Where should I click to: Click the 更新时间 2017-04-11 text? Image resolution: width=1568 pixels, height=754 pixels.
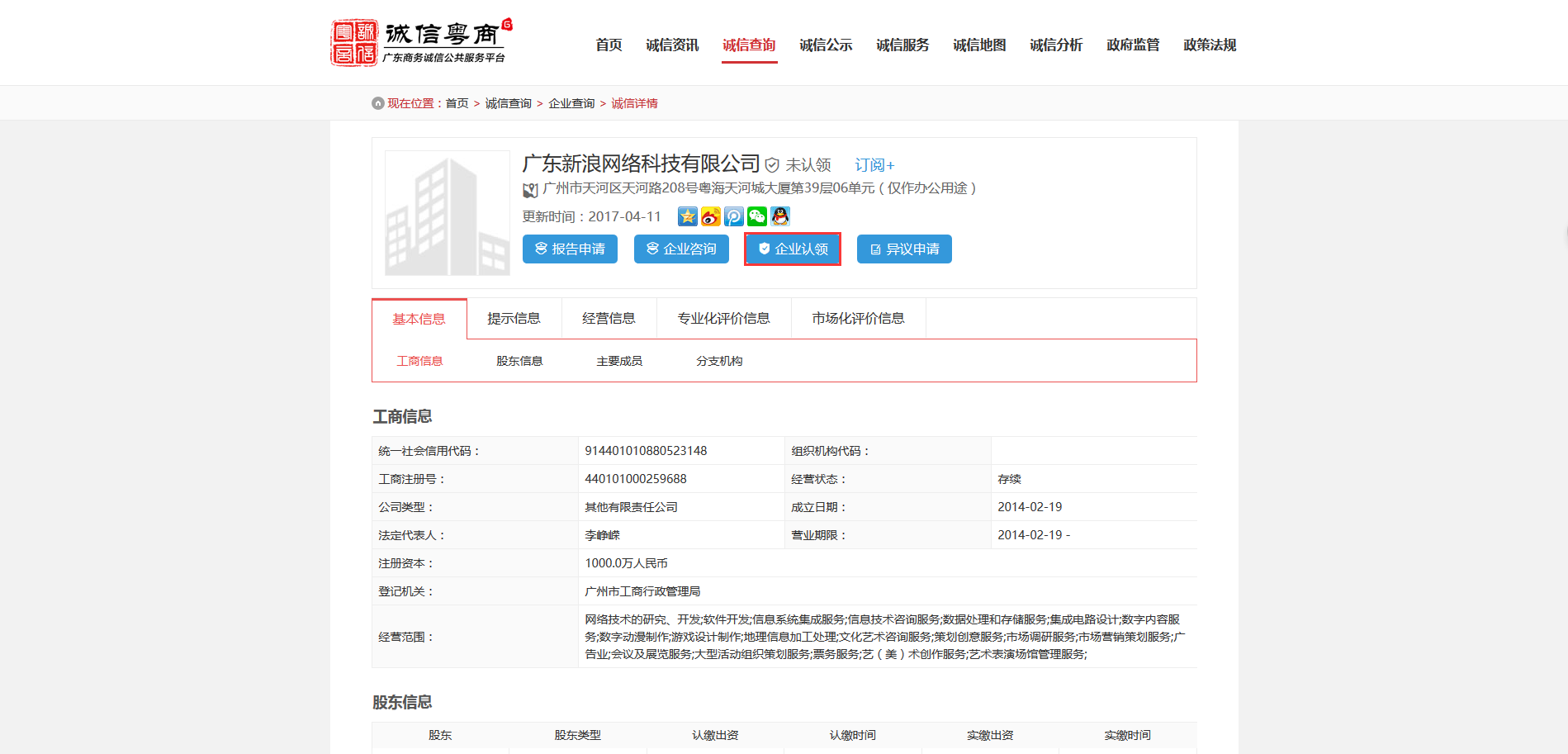591,216
